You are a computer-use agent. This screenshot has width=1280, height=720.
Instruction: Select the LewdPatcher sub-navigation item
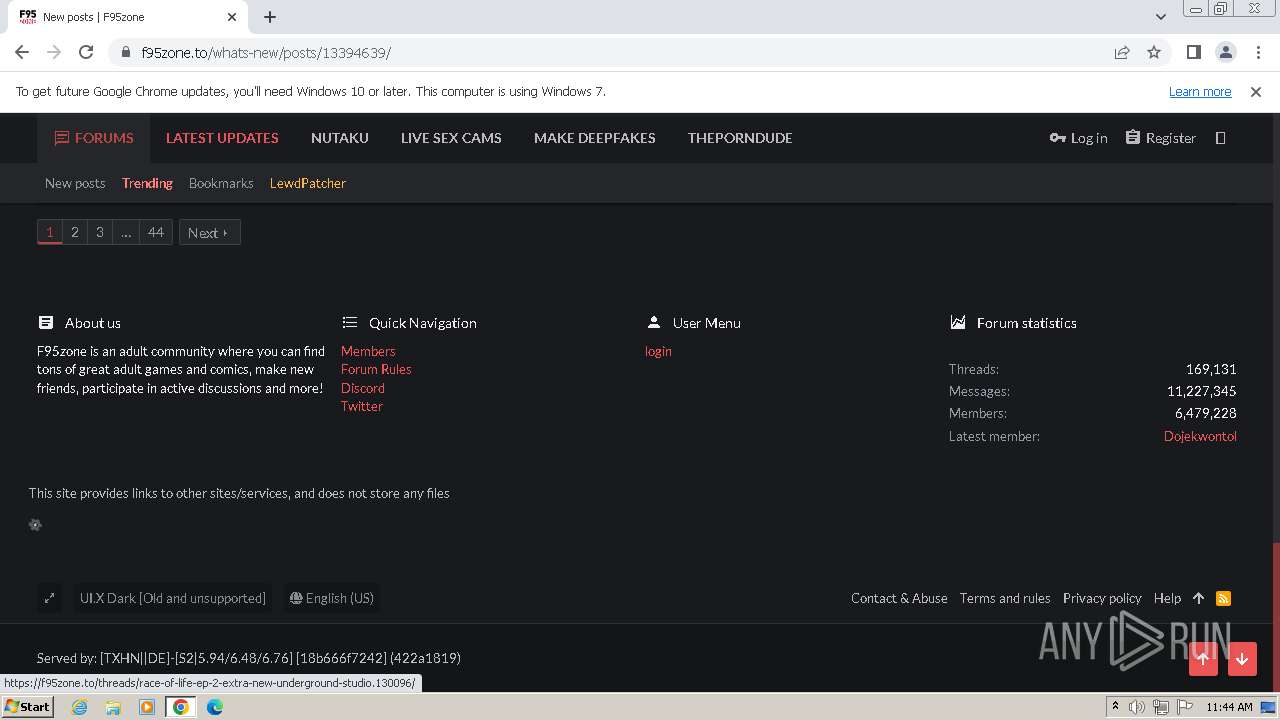tap(308, 183)
